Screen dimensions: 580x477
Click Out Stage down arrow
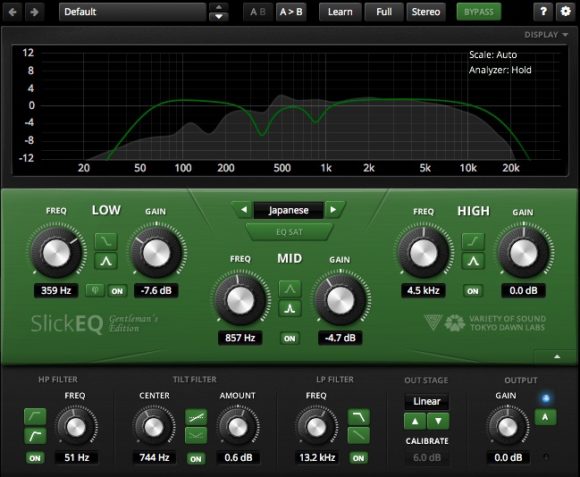click(438, 421)
